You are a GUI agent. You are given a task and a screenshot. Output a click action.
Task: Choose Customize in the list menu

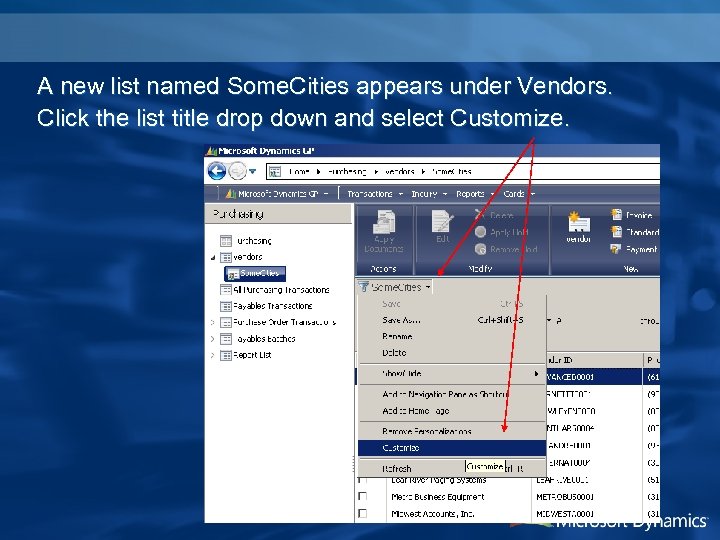coord(452,448)
